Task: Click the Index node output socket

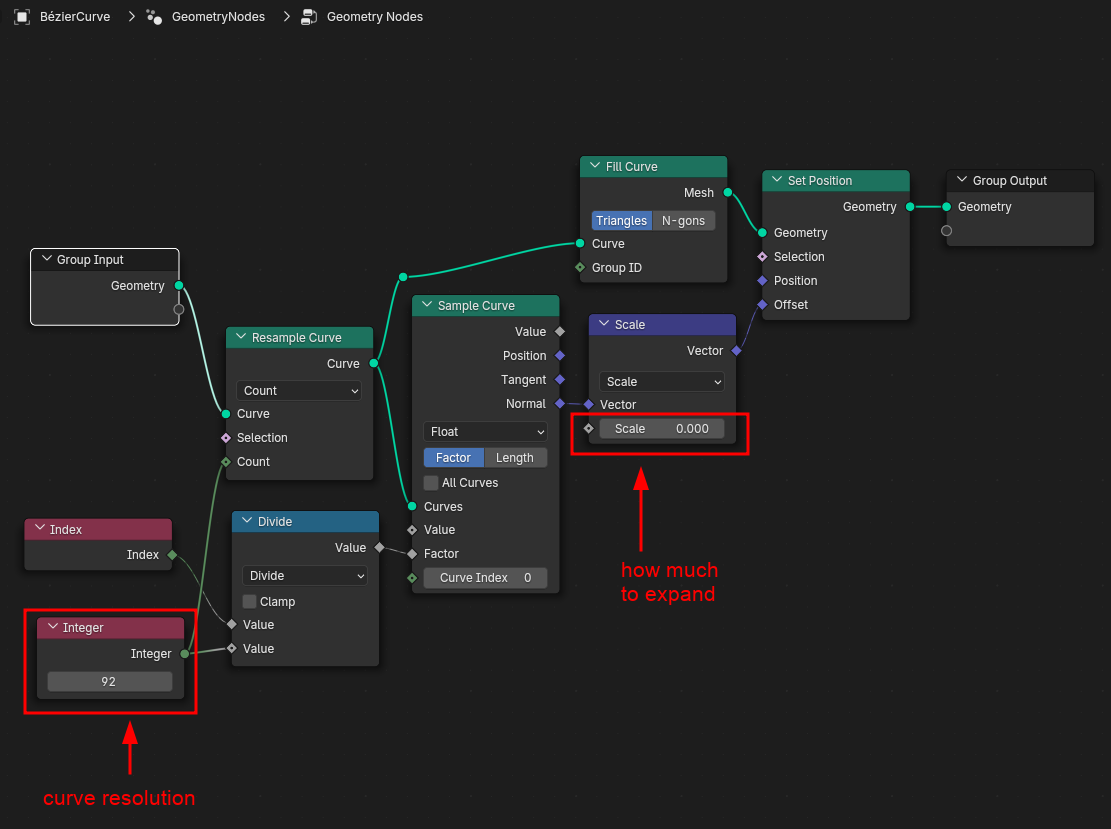Action: pyautogui.click(x=172, y=554)
